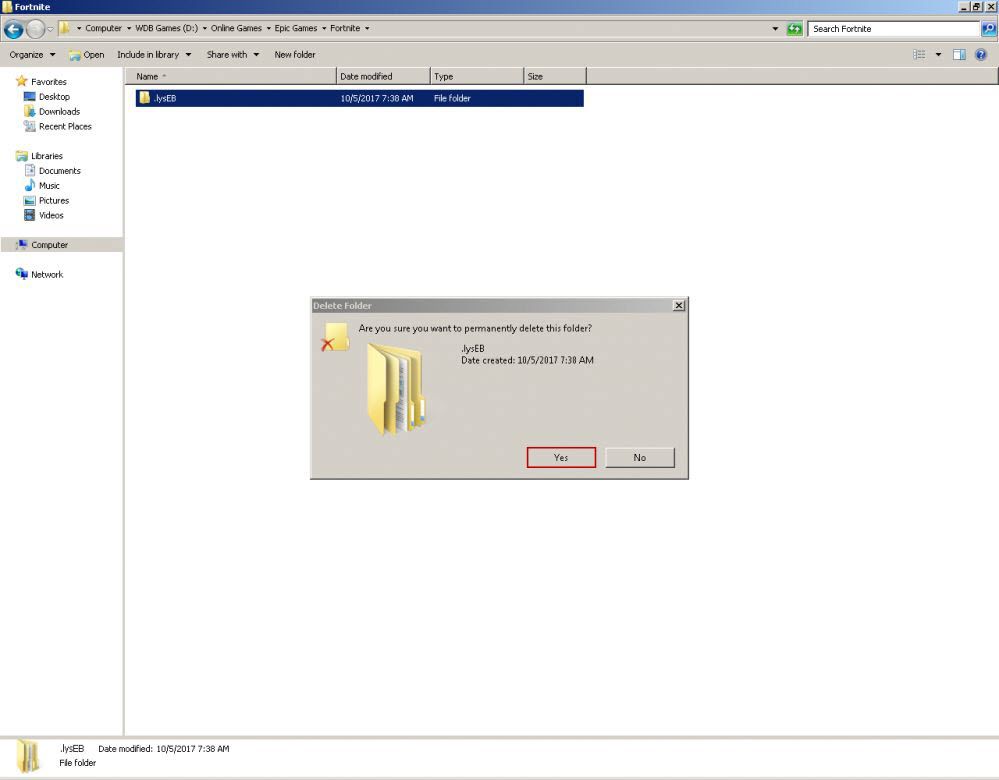Click the Favorites star icon
This screenshot has height=780, width=999.
tap(22, 81)
